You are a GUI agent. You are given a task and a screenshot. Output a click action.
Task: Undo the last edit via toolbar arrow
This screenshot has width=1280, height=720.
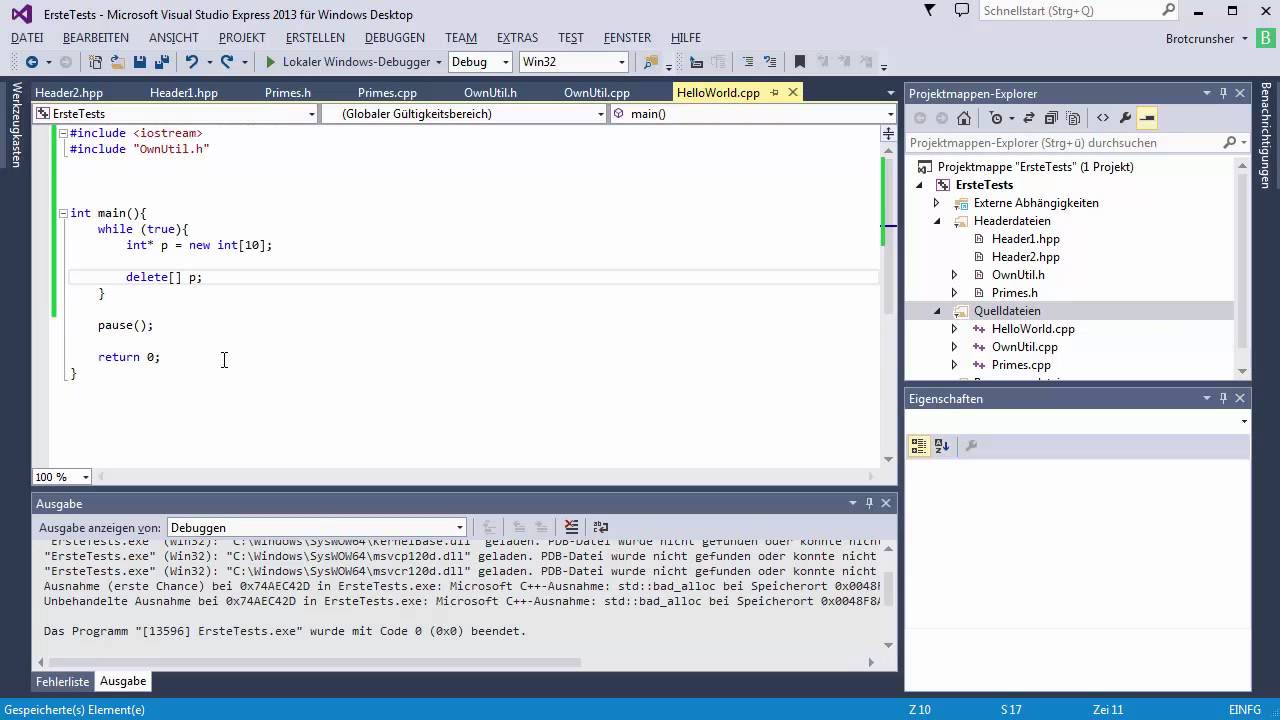[x=191, y=62]
